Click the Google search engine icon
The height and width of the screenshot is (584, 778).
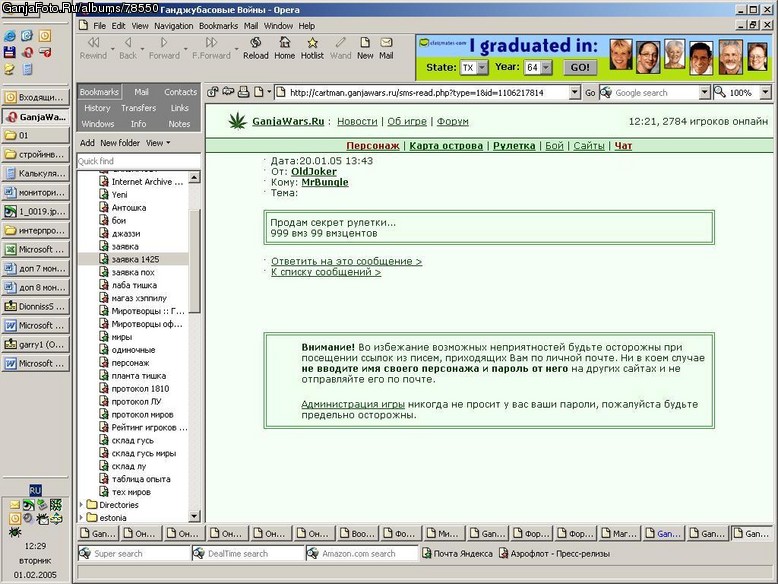coord(606,92)
